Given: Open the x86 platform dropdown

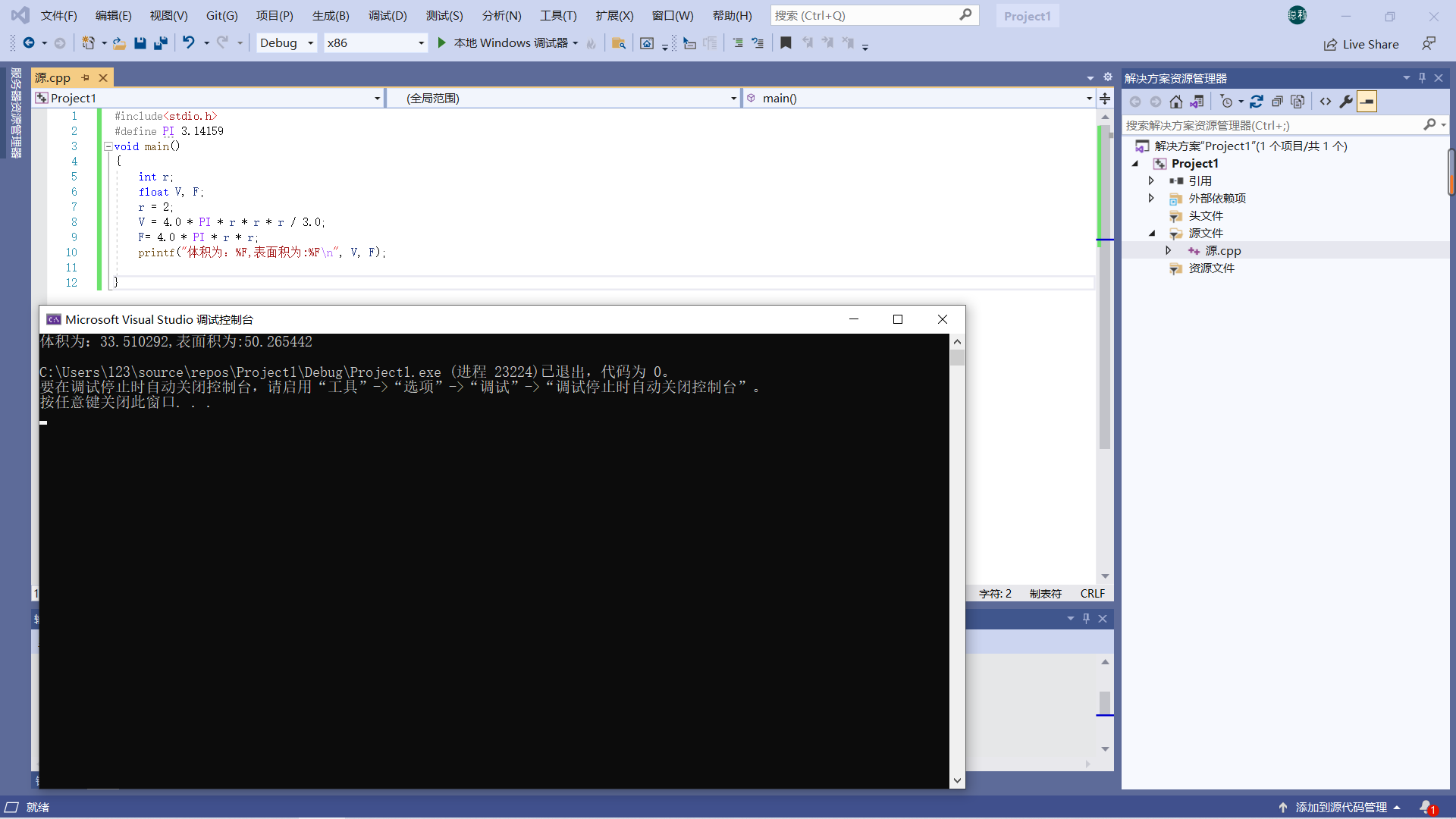Looking at the screenshot, I should tap(375, 43).
